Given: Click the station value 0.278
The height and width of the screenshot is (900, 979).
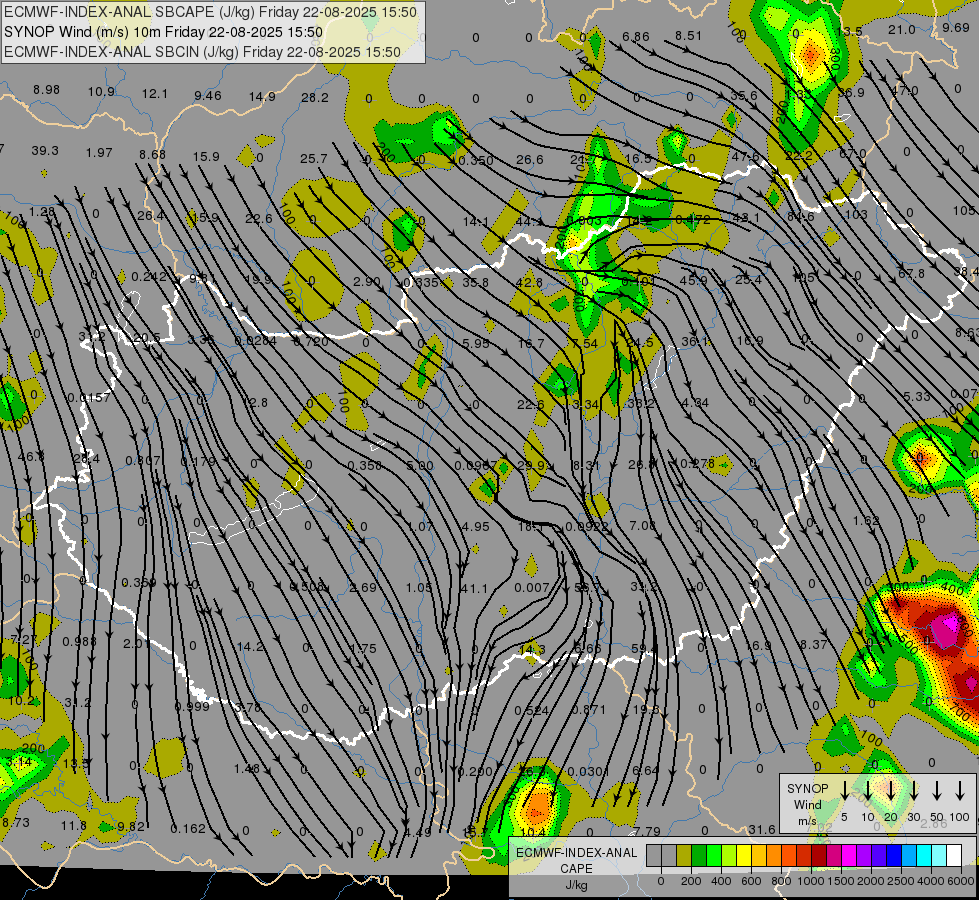Looking at the screenshot, I should (x=697, y=463).
